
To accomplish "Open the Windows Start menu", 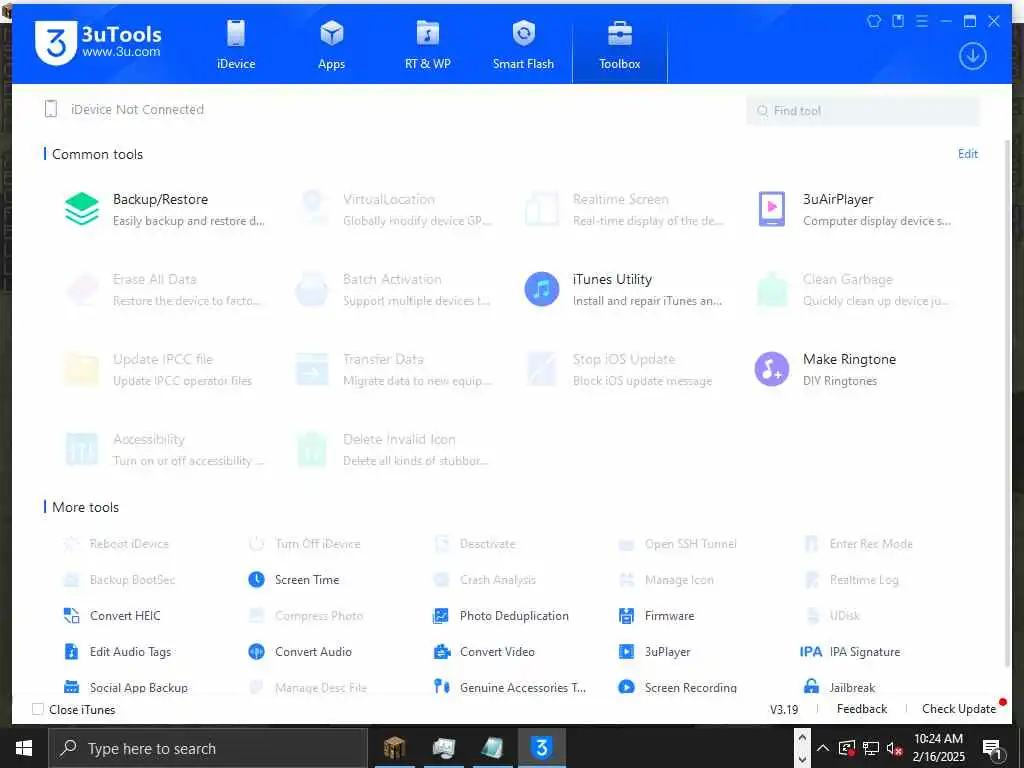I will [x=24, y=748].
